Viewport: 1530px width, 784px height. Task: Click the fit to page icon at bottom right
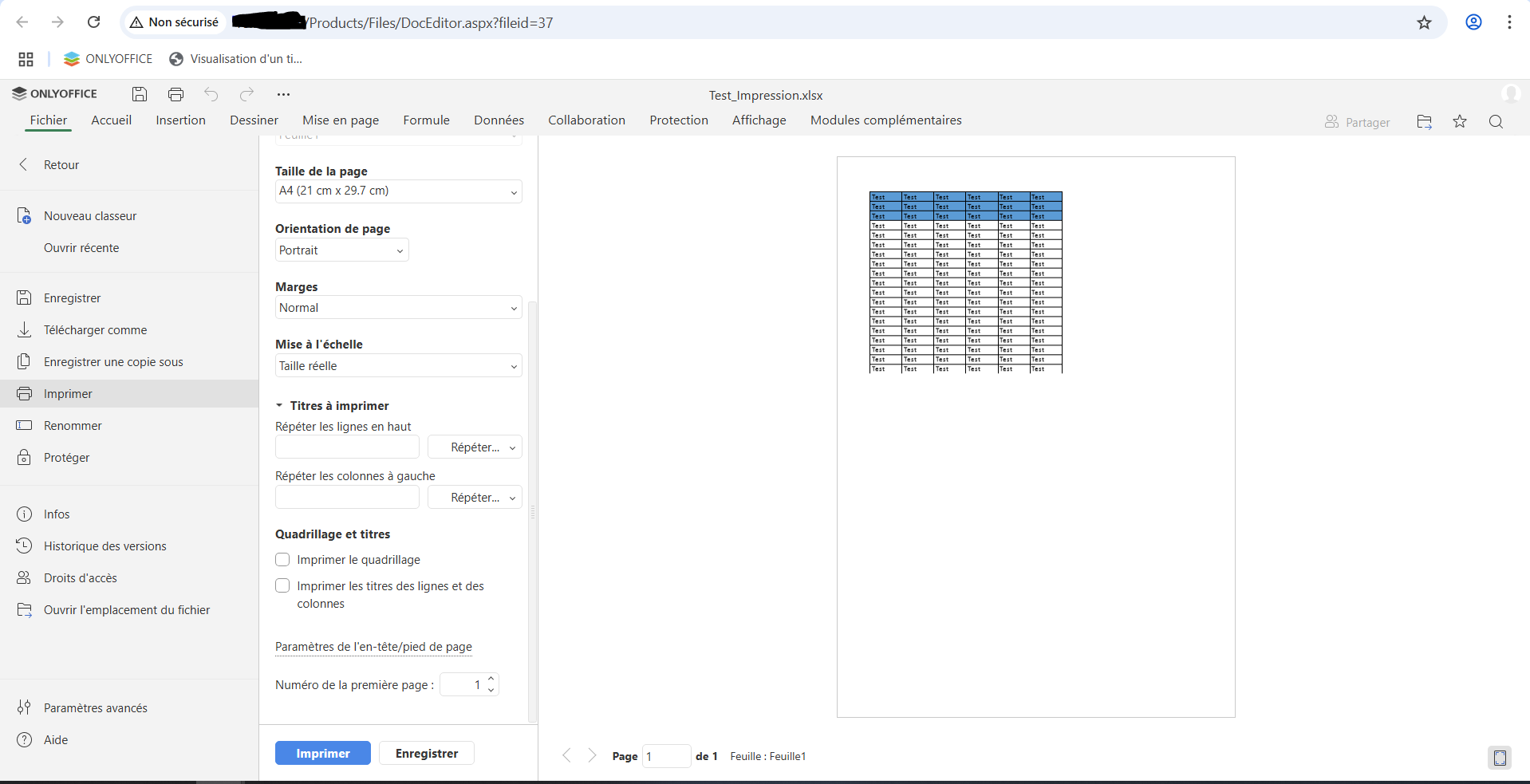[1500, 758]
